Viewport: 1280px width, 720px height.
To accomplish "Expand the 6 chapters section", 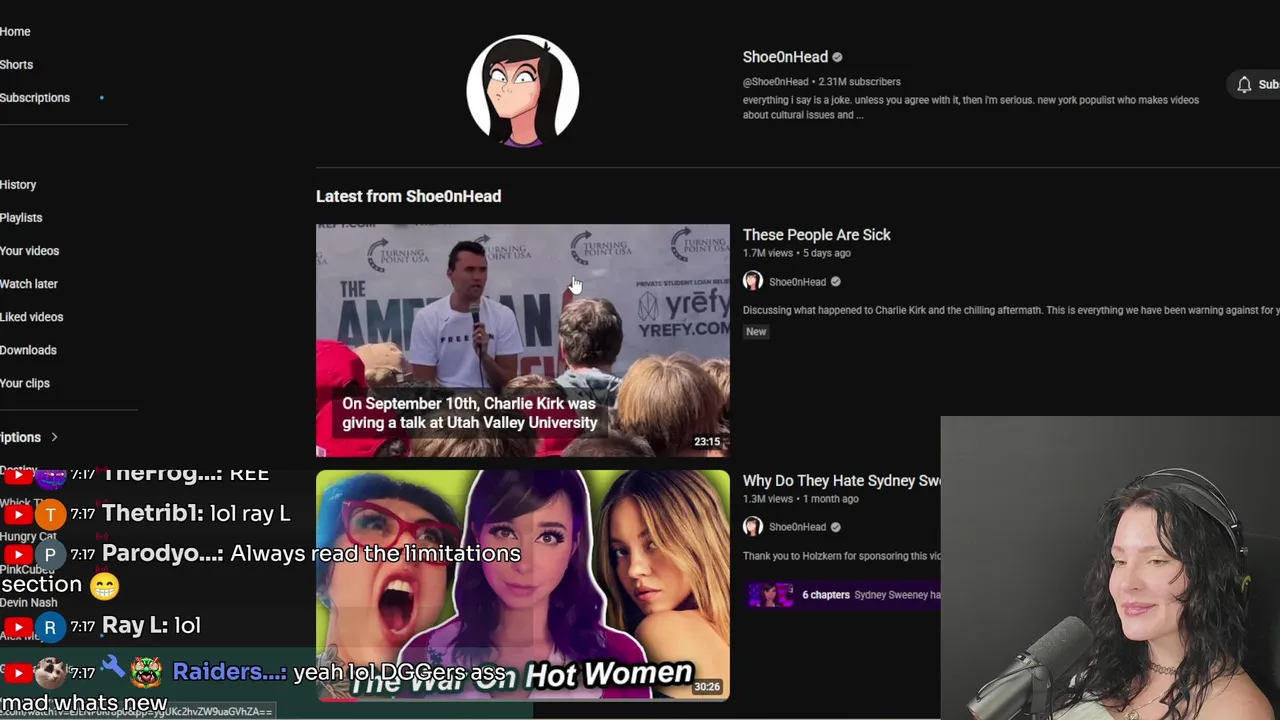I will 826,595.
